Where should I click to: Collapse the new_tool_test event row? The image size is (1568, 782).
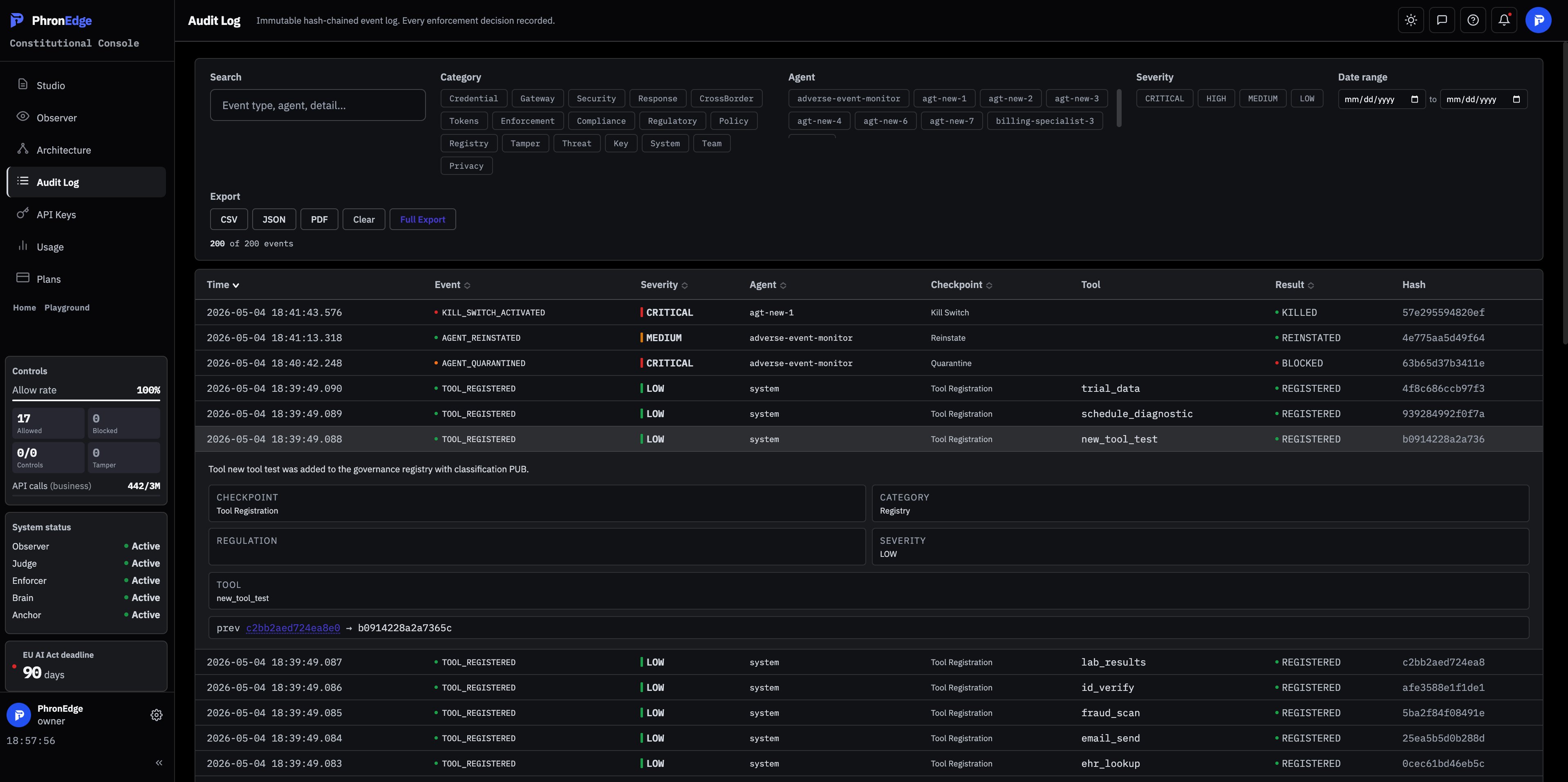(x=869, y=439)
